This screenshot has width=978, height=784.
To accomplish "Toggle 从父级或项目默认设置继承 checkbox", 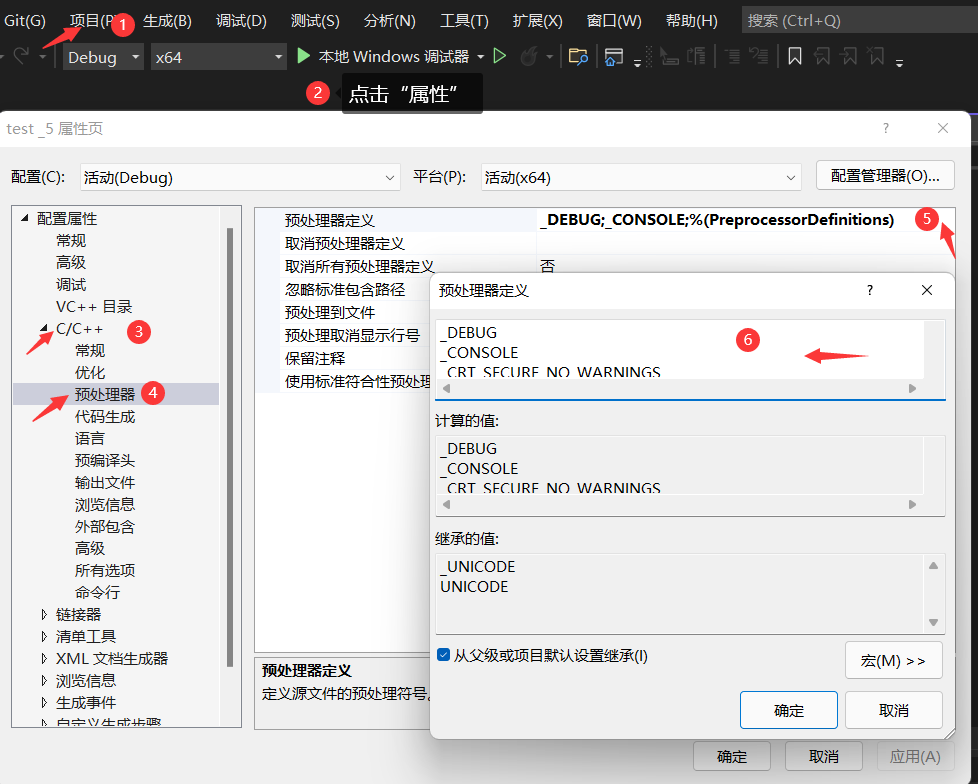I will tap(443, 655).
